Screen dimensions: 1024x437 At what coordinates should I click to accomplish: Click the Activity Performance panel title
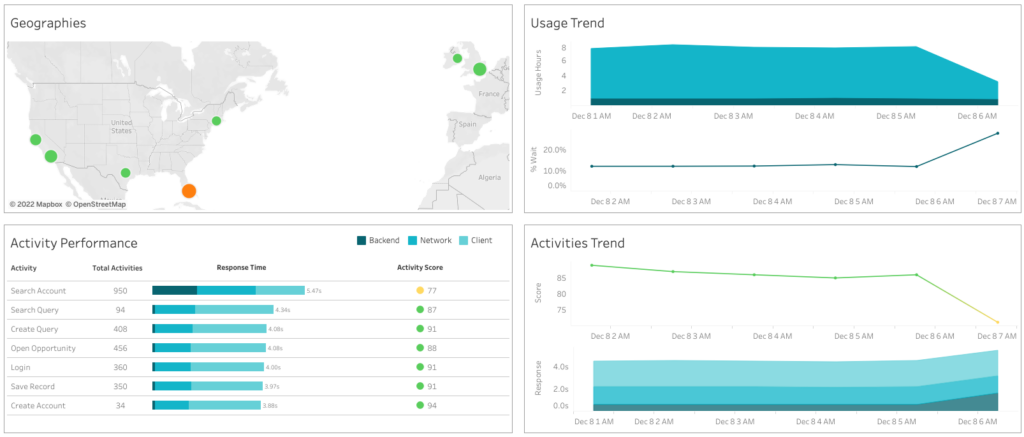tap(74, 244)
